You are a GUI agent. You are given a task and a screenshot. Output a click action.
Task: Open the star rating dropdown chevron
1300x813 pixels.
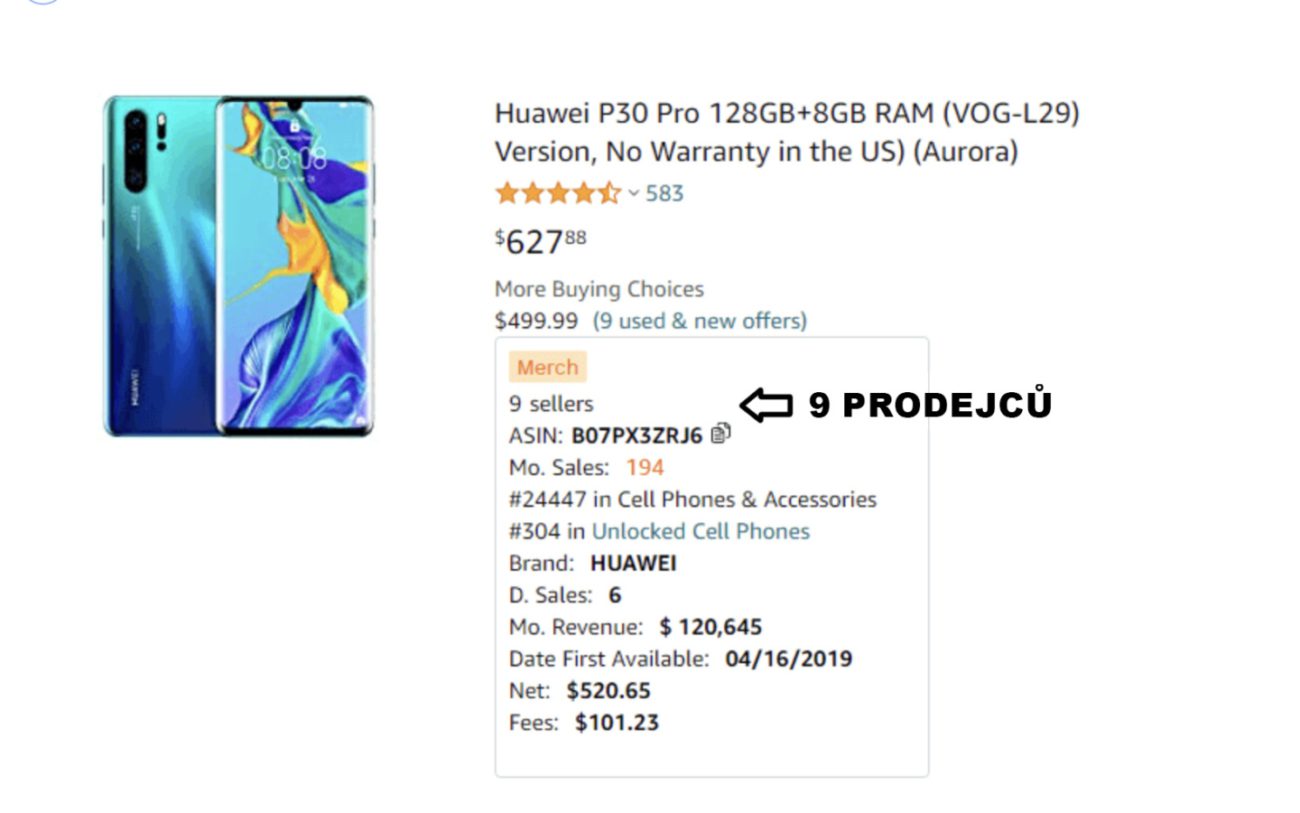[633, 194]
